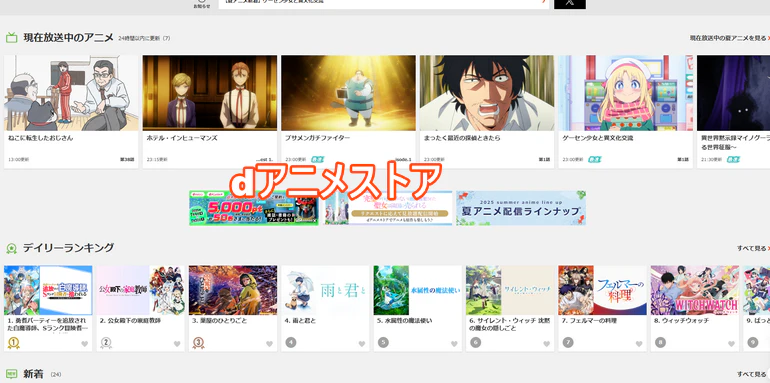770x383 pixels.
Task: Click the X (Twitter) share button
Action: tap(570, 3)
